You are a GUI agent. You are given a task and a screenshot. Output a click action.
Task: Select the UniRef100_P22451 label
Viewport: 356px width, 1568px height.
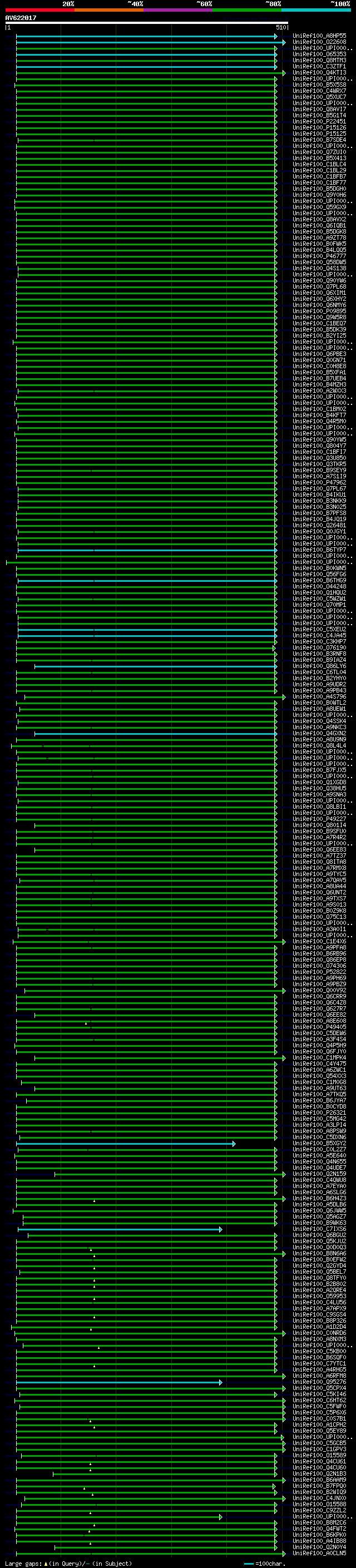tap(319, 121)
